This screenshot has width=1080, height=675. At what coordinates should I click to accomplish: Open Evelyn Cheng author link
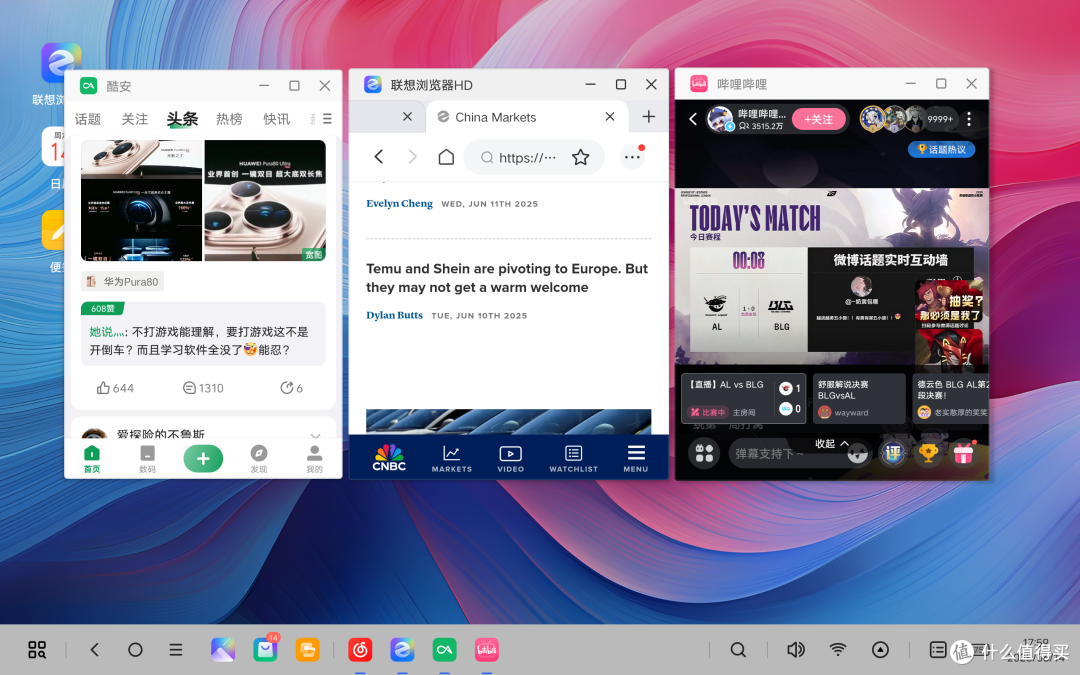point(399,203)
